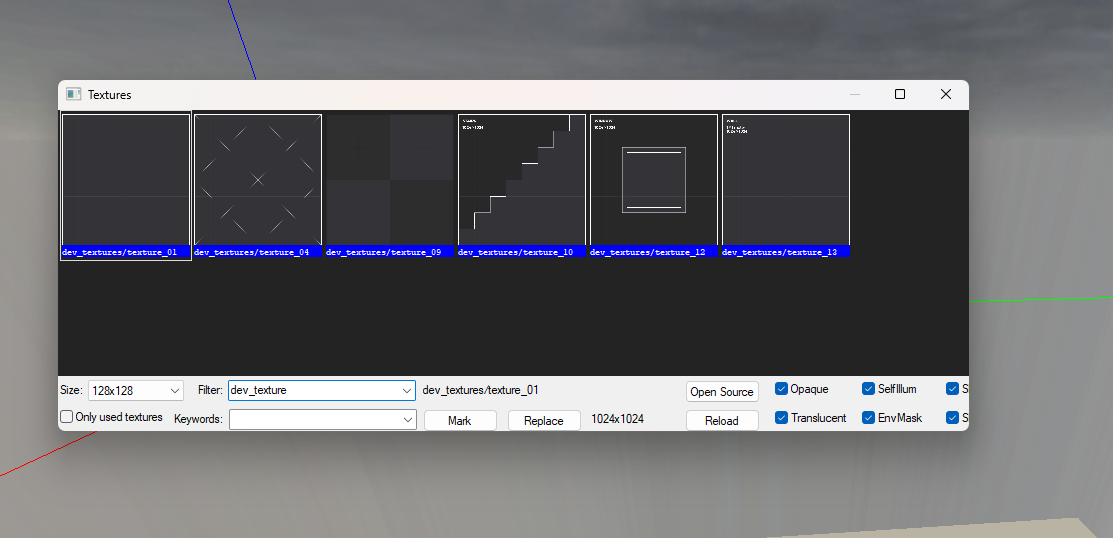Image resolution: width=1113 pixels, height=538 pixels.
Task: Pick the texture_09 checkered thumbnail
Action: pyautogui.click(x=390, y=179)
